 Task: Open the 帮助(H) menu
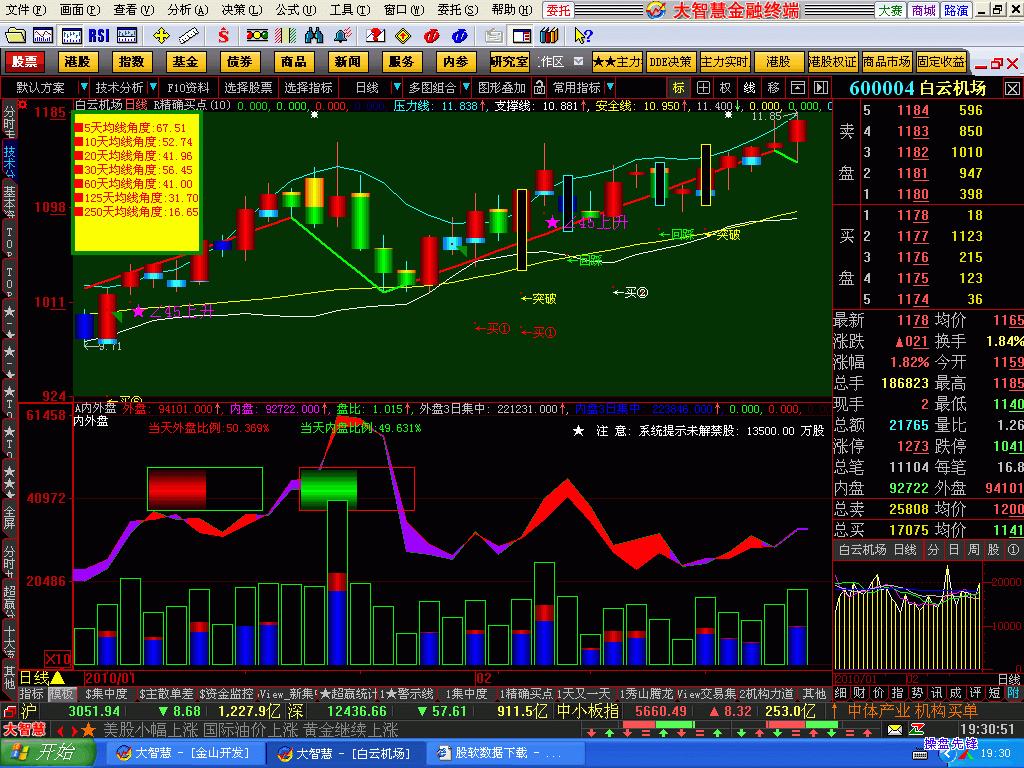(511, 10)
